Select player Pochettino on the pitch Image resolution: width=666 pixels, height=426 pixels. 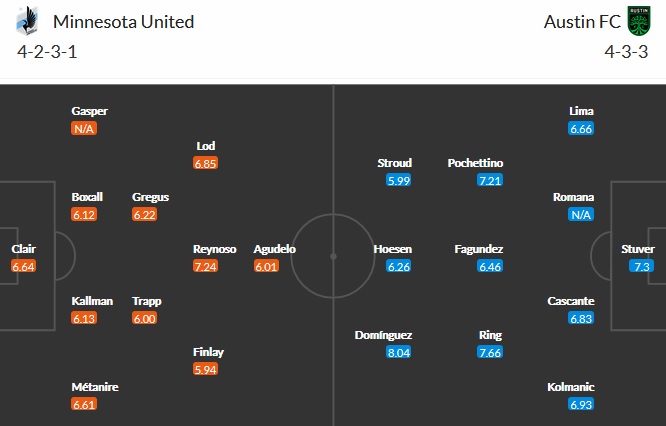click(x=476, y=163)
